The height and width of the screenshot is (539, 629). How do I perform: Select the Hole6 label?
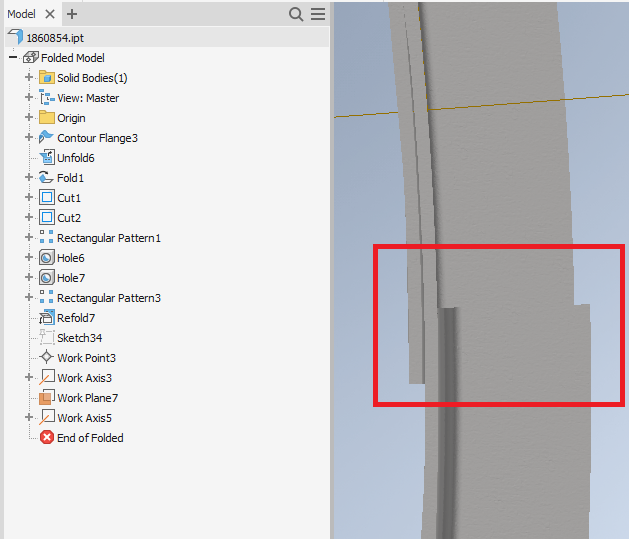(x=71, y=258)
